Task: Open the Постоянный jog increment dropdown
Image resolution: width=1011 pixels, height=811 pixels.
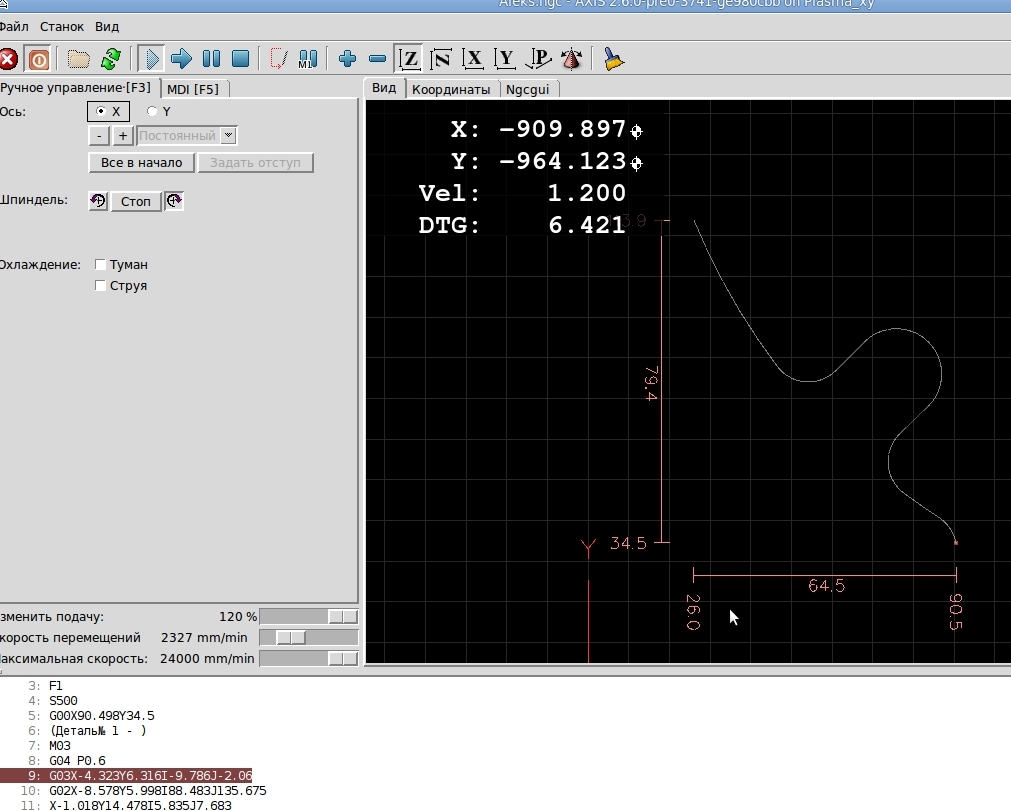Action: [x=228, y=136]
